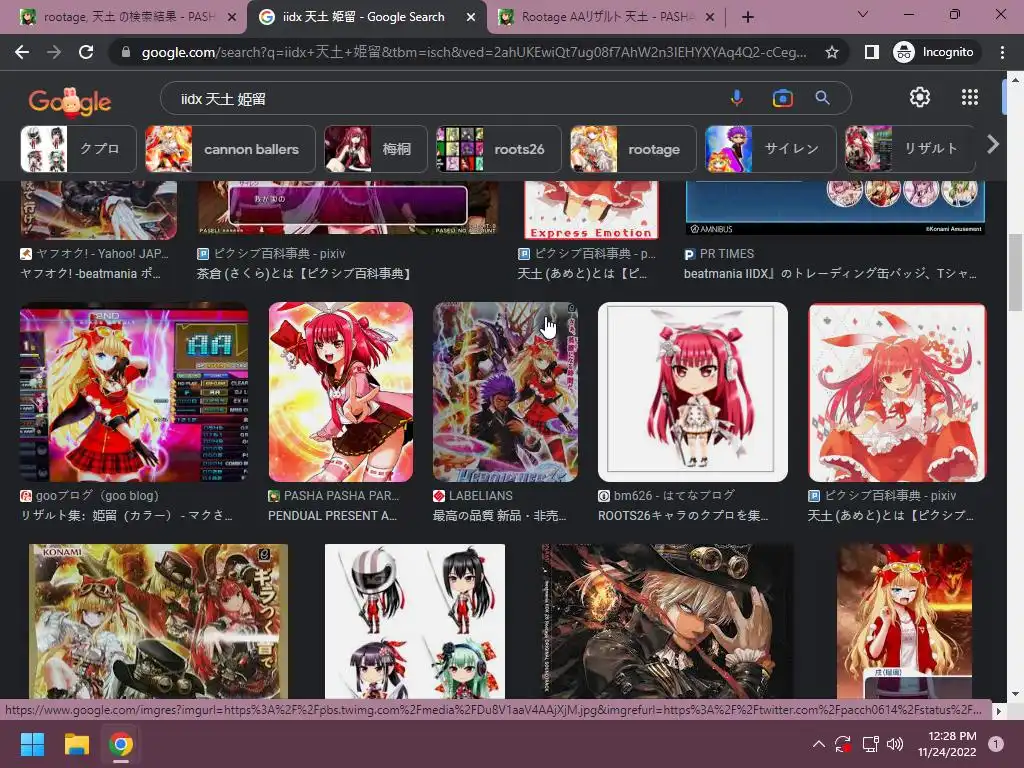This screenshot has height=768, width=1024.
Task: Switch to the Rootage AAリザルト tab
Action: 605,17
